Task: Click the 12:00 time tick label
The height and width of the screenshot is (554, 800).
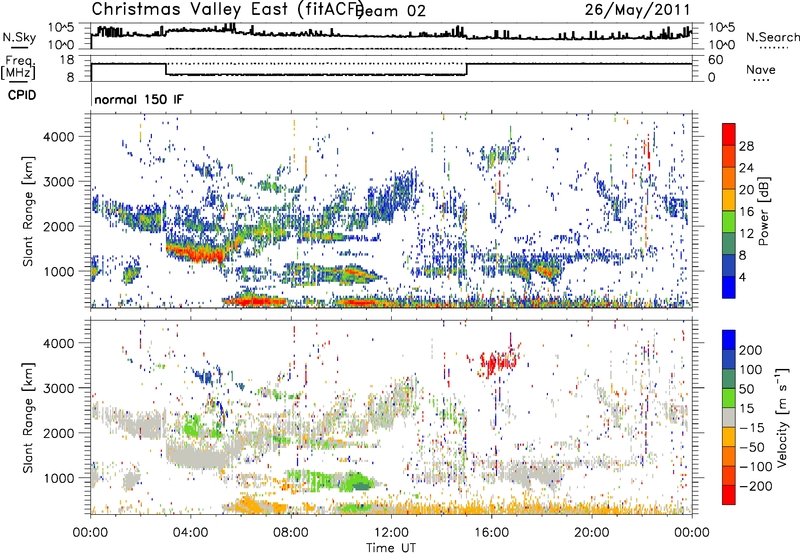Action: tap(391, 533)
